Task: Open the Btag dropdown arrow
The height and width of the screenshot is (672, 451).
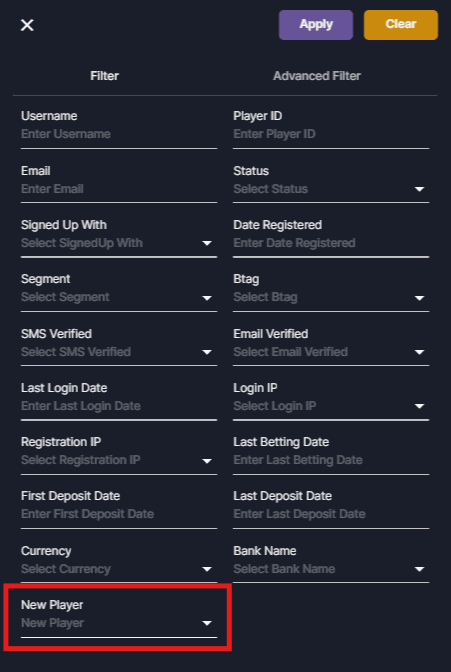Action: pos(419,297)
